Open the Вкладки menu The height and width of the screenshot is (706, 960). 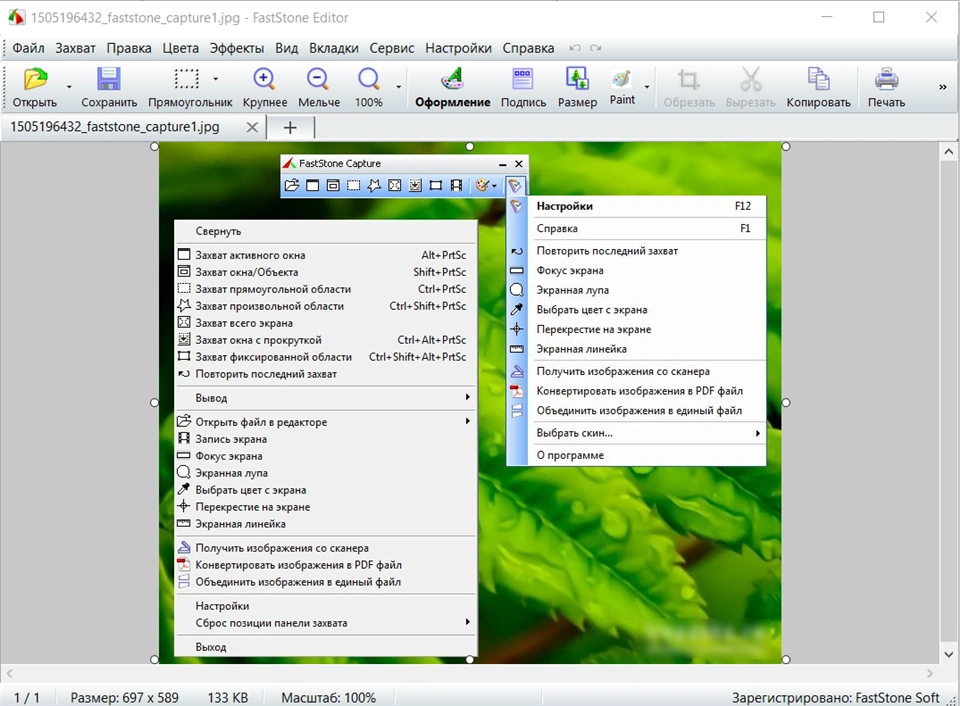tap(334, 48)
